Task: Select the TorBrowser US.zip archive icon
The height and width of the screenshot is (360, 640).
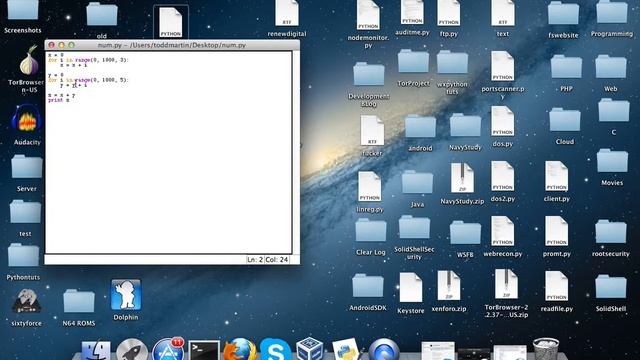Action: pyautogui.click(x=506, y=284)
